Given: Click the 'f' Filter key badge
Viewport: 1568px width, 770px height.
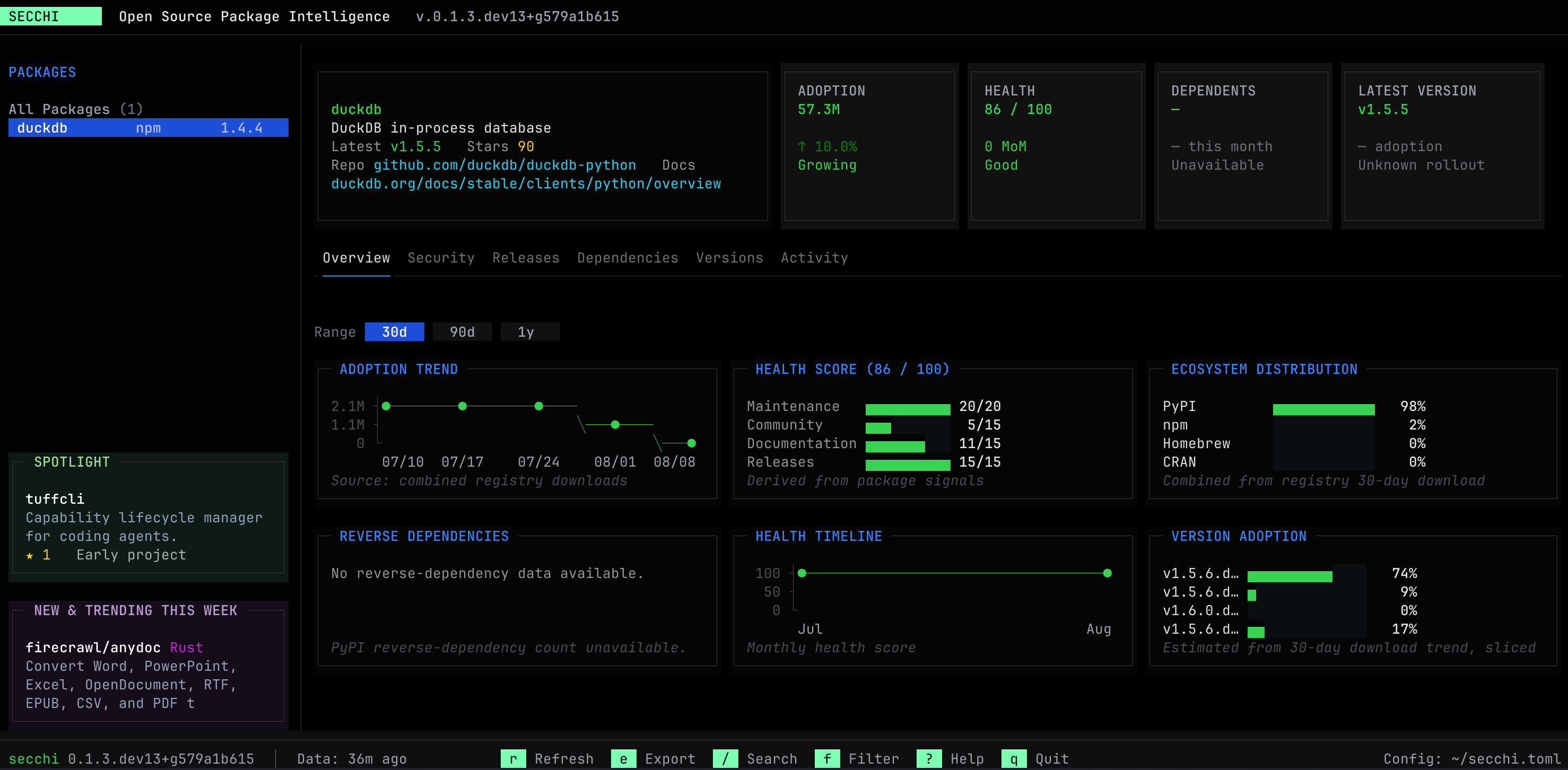Looking at the screenshot, I should [x=827, y=758].
